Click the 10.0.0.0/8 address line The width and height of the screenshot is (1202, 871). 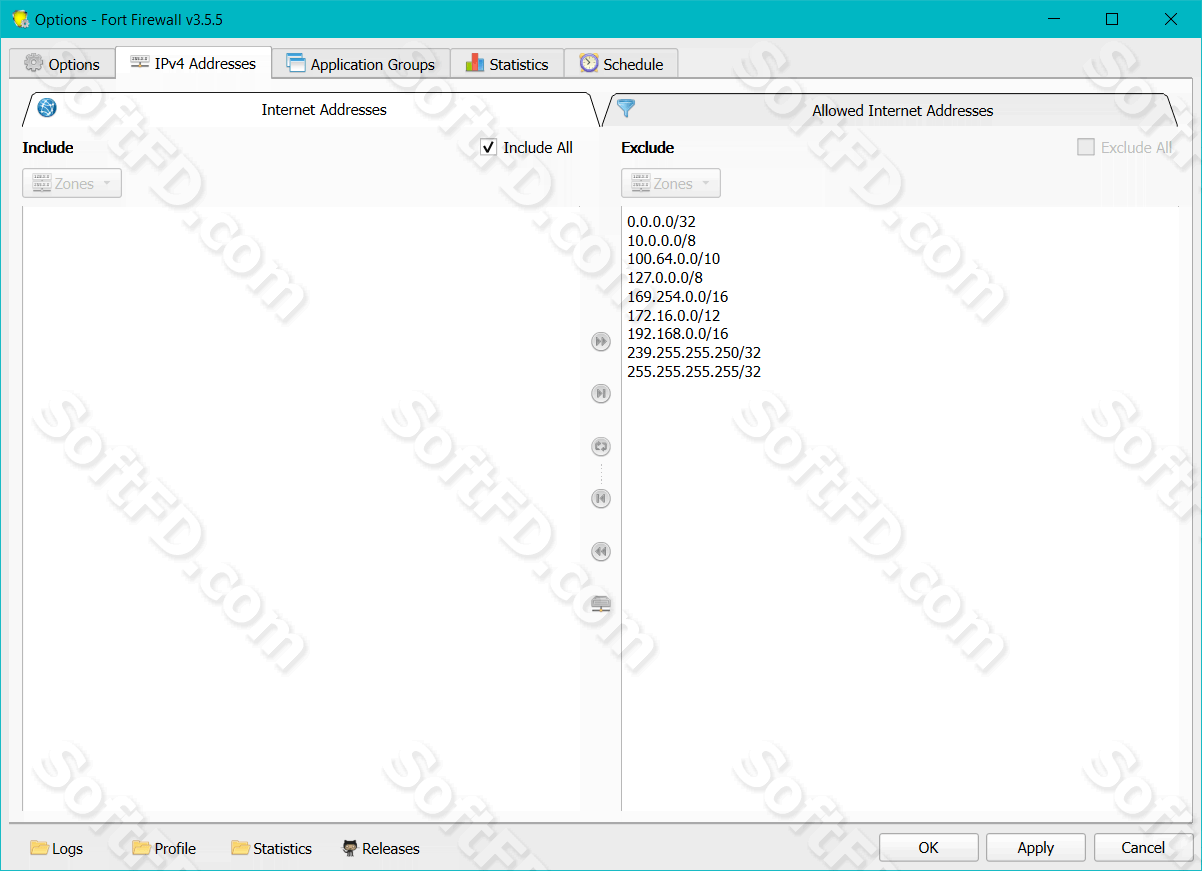(x=661, y=240)
